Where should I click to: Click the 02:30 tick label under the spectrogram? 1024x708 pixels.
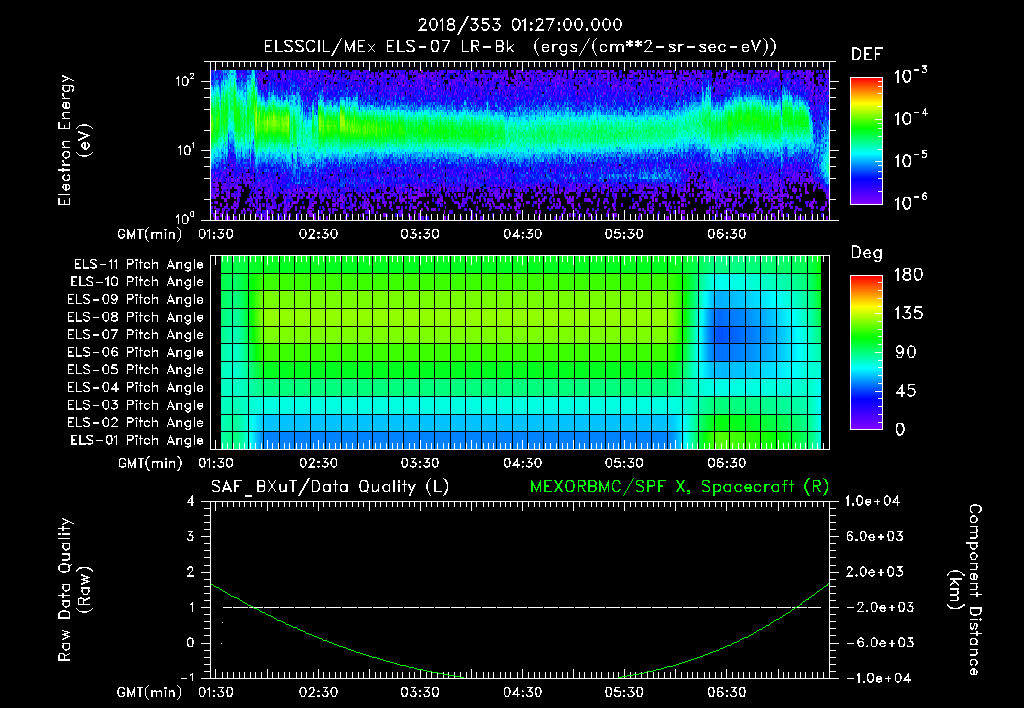point(318,234)
